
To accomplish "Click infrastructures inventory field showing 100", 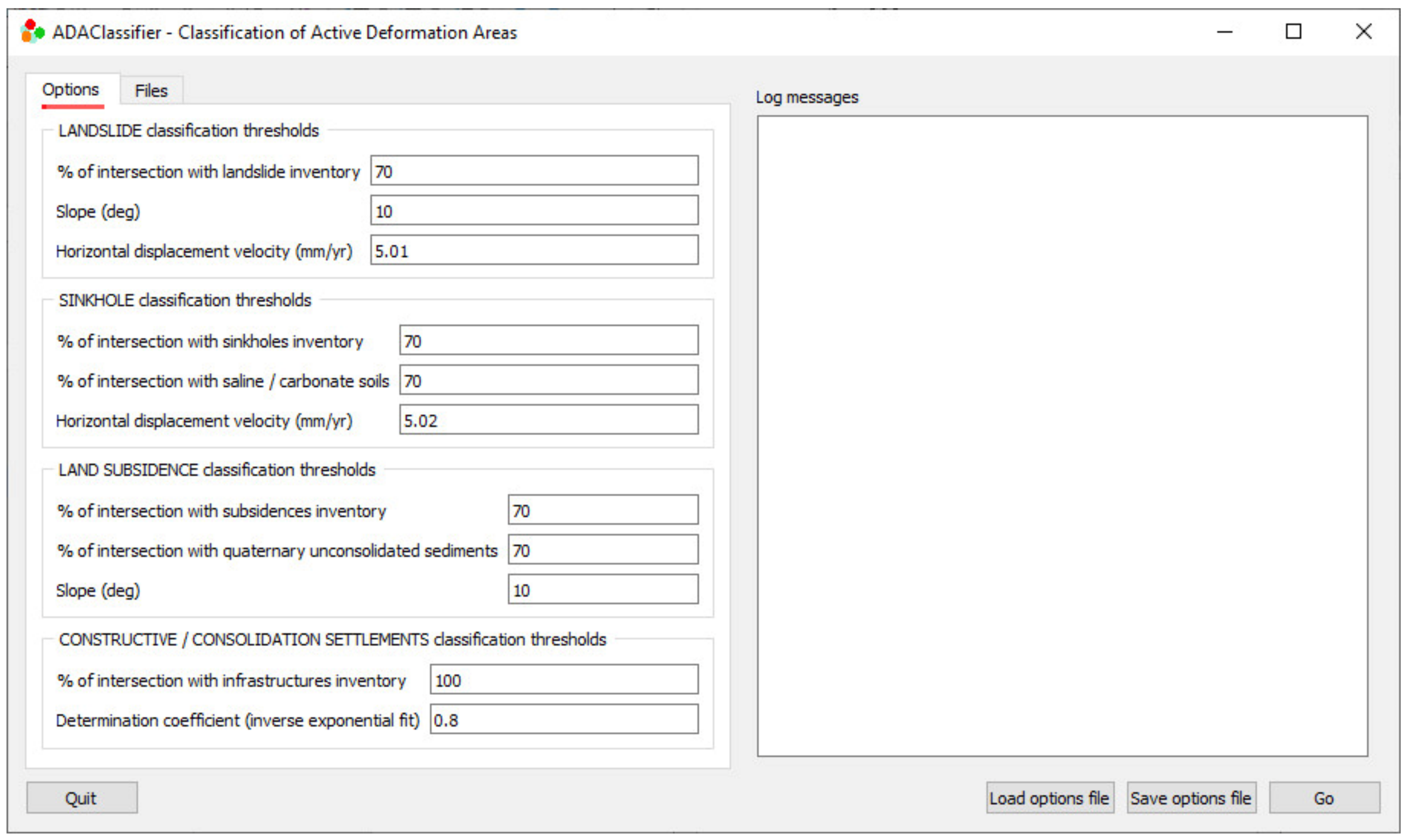I will coord(564,680).
